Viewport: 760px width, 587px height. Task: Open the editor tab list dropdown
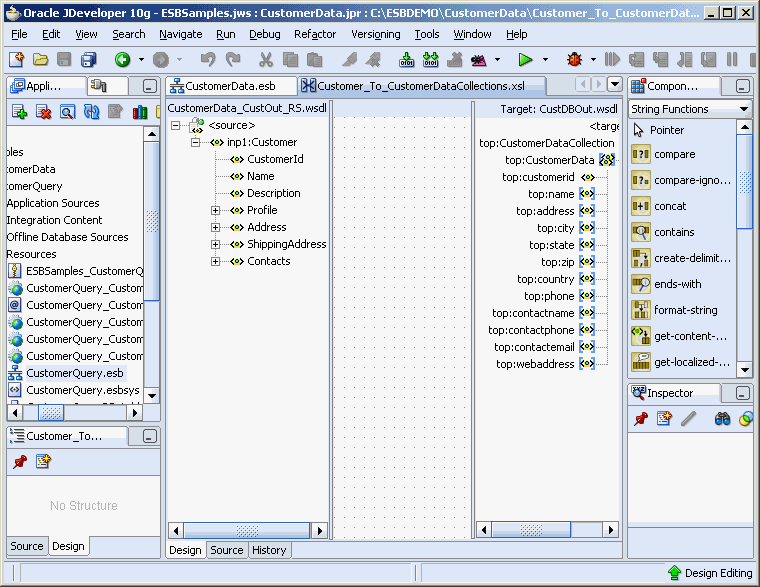coord(615,85)
